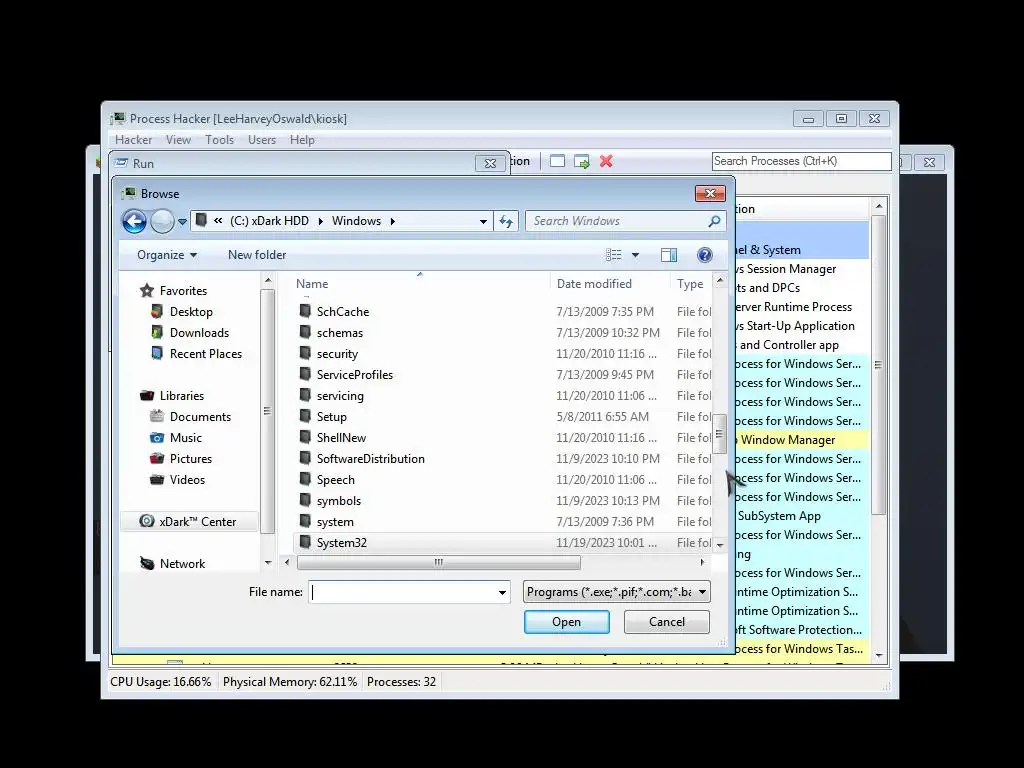Select Network in navigation pane
Screen dimensions: 1024x768
click(x=182, y=564)
